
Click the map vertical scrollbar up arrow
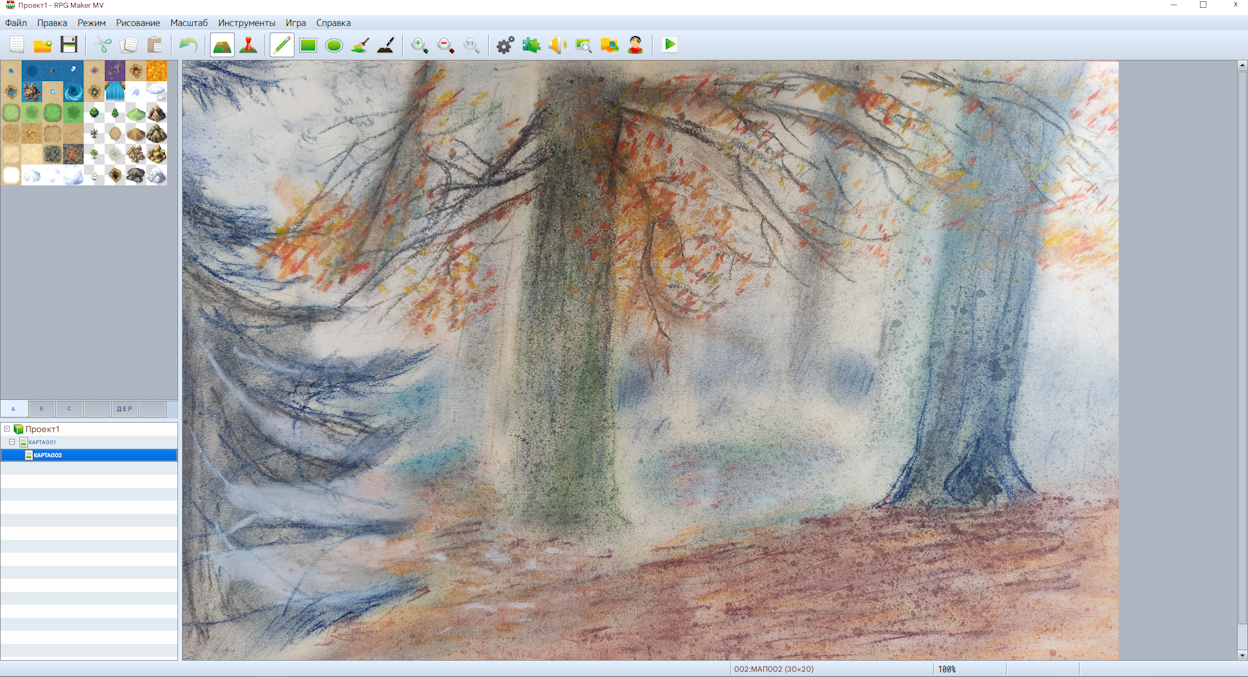pos(1242,66)
